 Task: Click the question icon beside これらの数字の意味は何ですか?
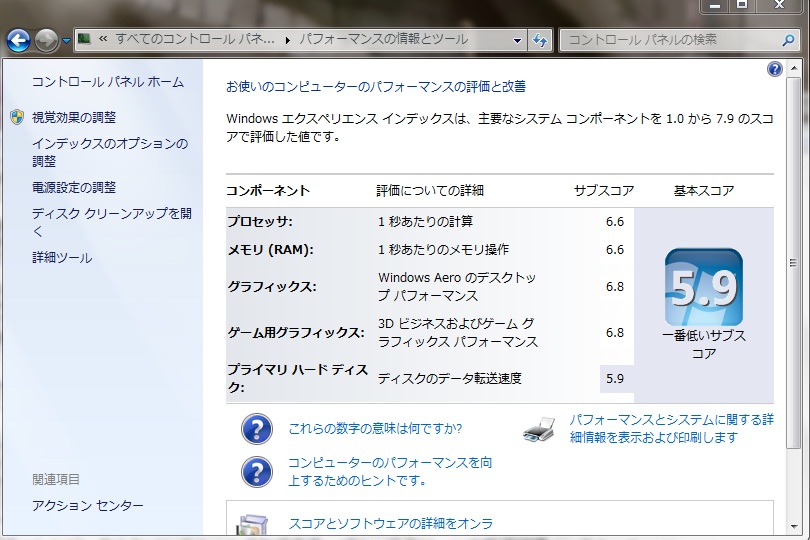257,429
